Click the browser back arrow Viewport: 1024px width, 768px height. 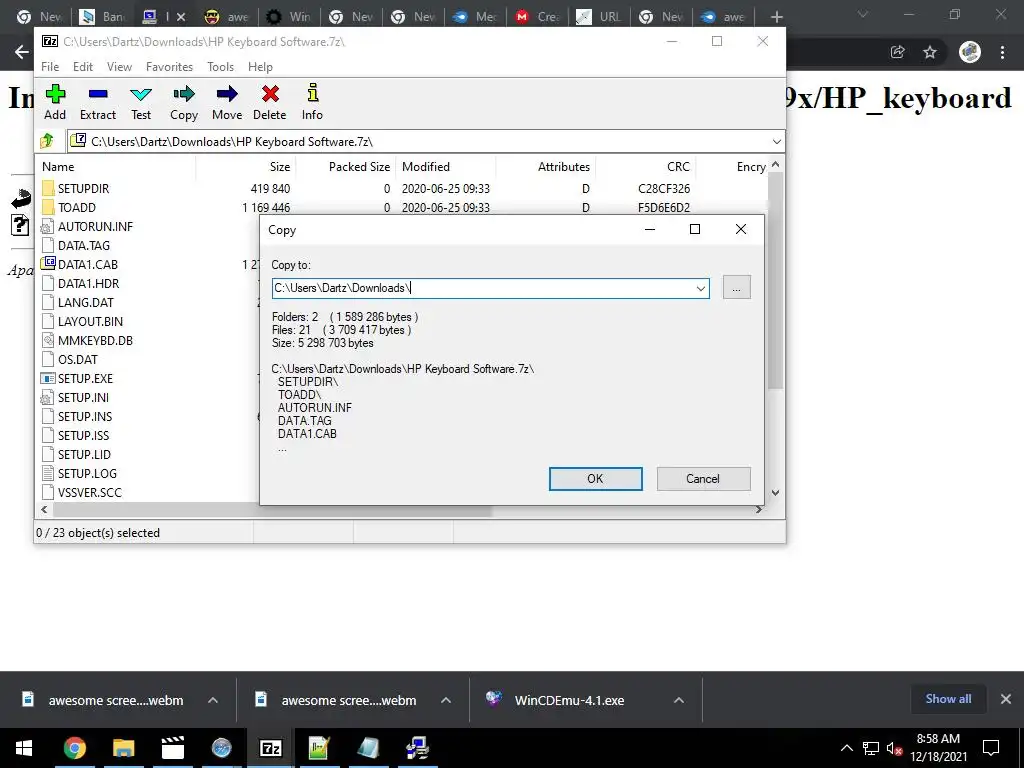click(x=22, y=52)
